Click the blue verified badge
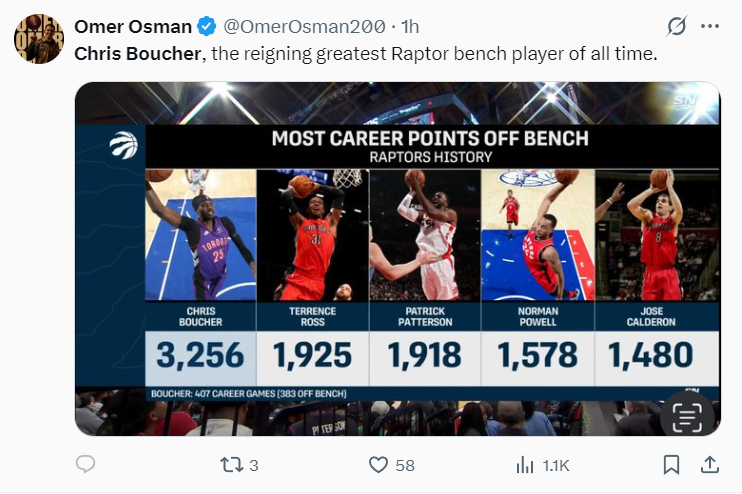This screenshot has width=742, height=494. tap(206, 26)
